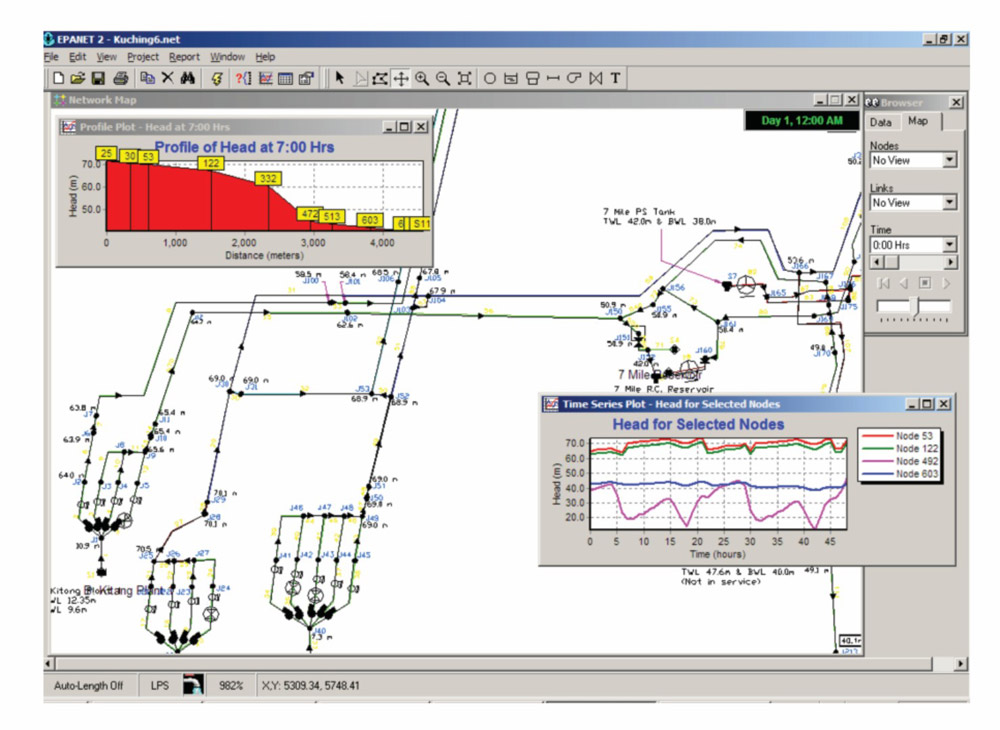Select the Add Reservoir tool
The height and width of the screenshot is (730, 1000).
pos(511,78)
